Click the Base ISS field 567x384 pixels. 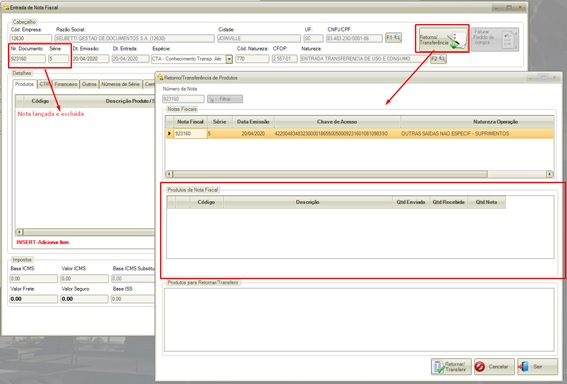point(133,299)
